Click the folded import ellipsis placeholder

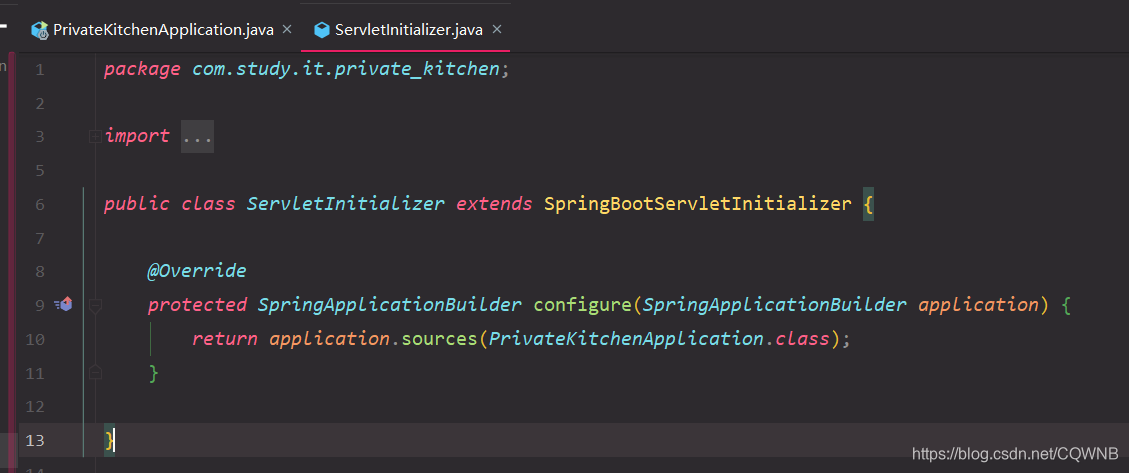[x=197, y=136]
